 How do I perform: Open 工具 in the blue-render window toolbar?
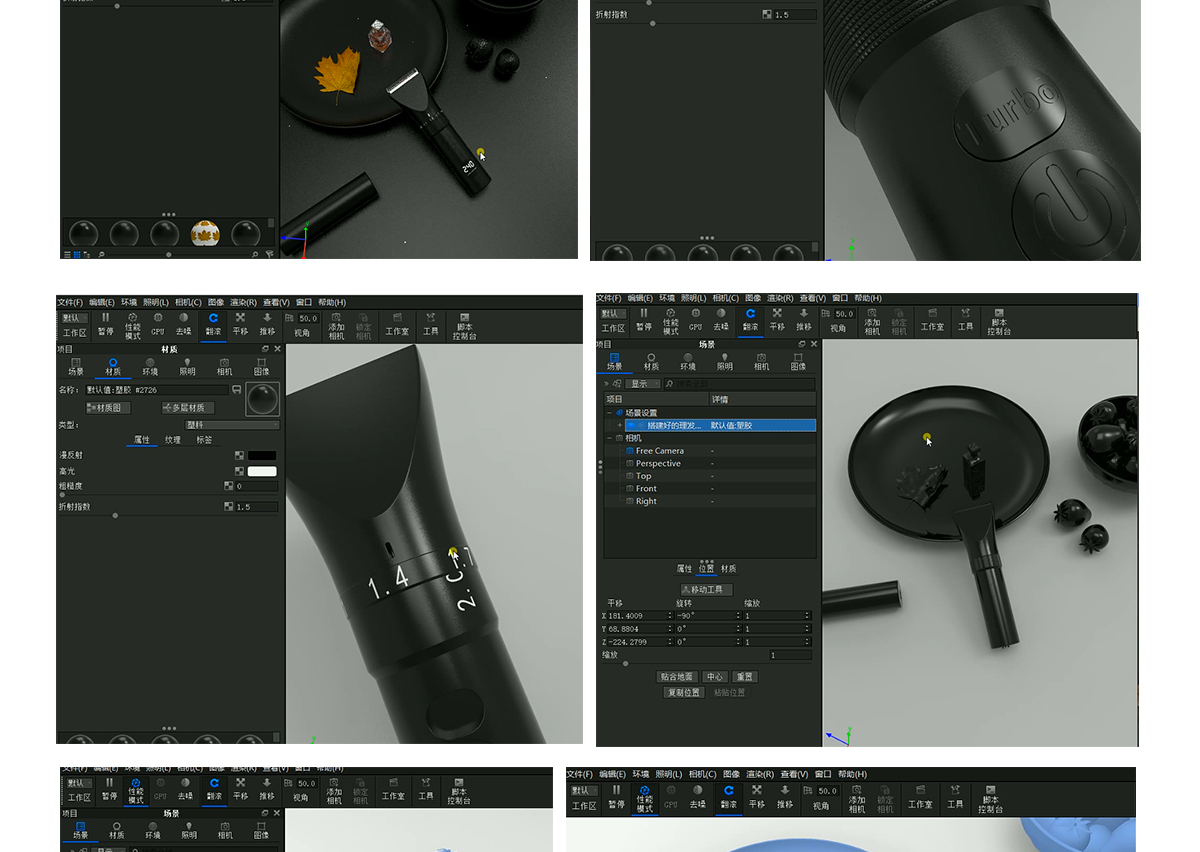pyautogui.click(x=955, y=797)
